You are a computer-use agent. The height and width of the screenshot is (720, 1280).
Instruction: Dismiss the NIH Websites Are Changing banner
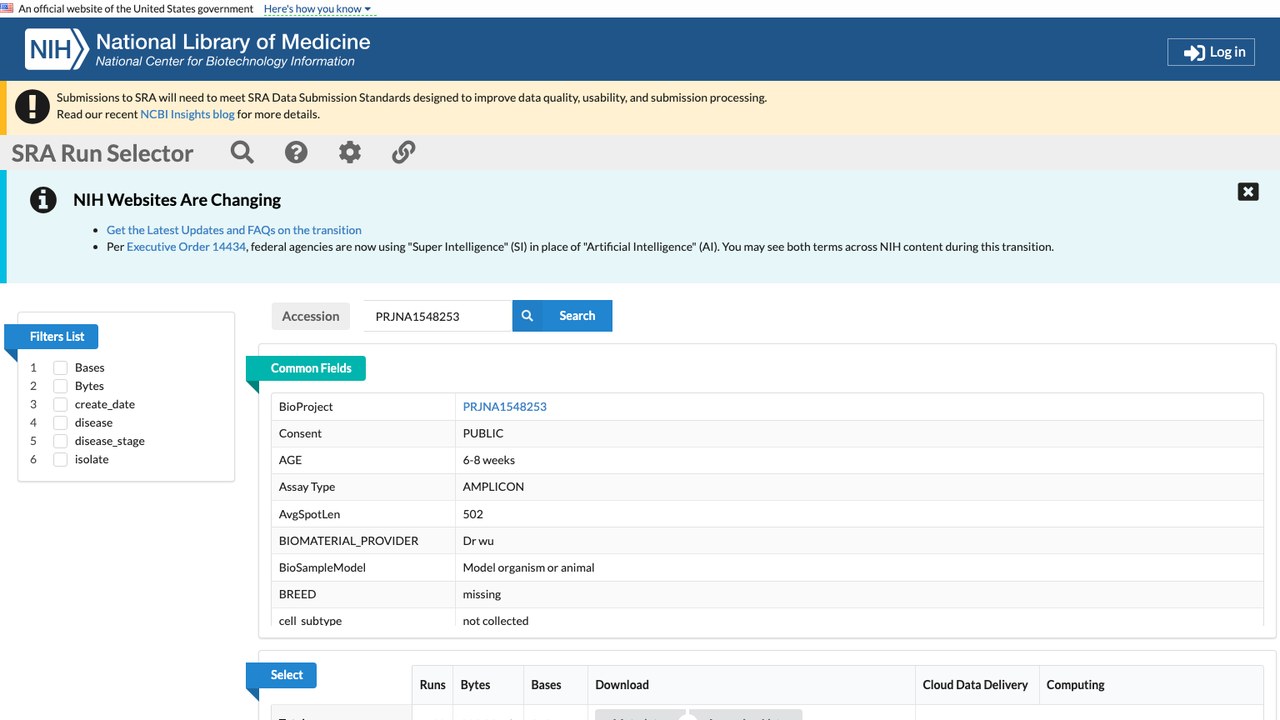tap(1248, 191)
